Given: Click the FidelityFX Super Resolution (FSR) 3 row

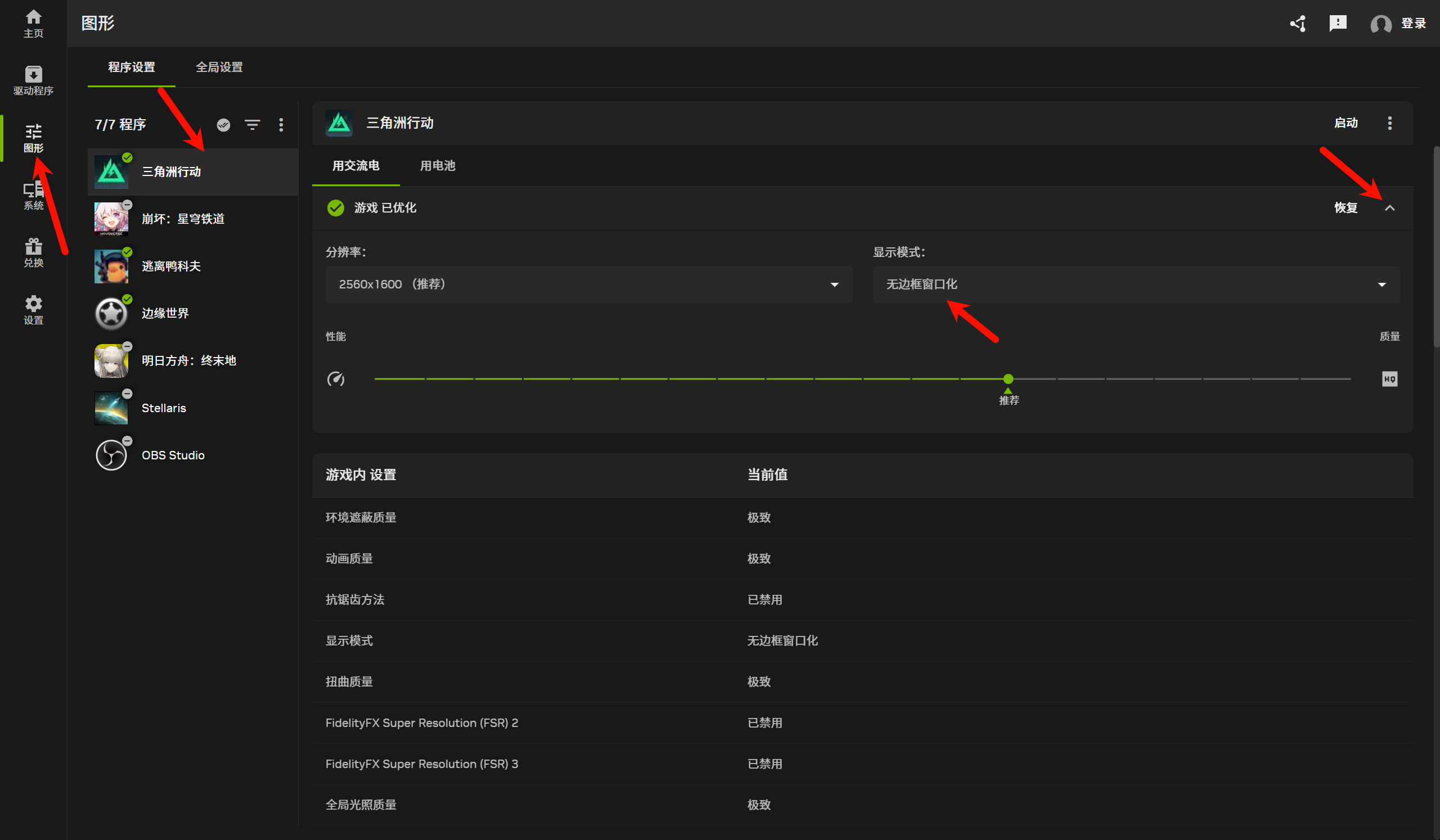Looking at the screenshot, I should 862,764.
